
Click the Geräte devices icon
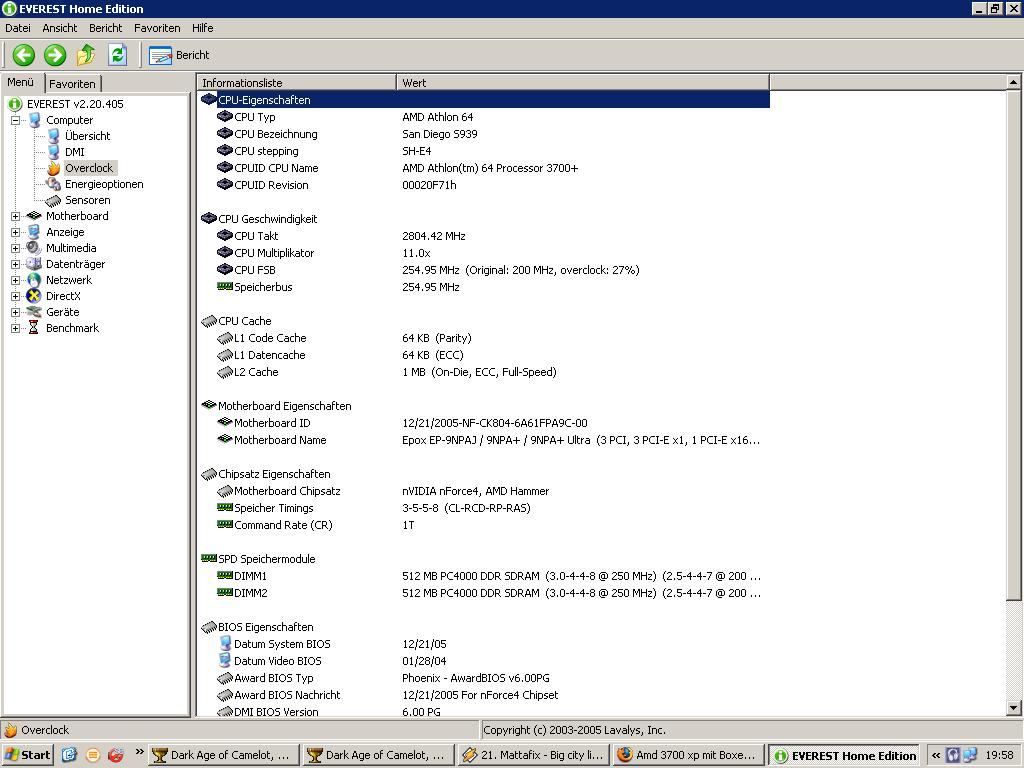(x=34, y=312)
